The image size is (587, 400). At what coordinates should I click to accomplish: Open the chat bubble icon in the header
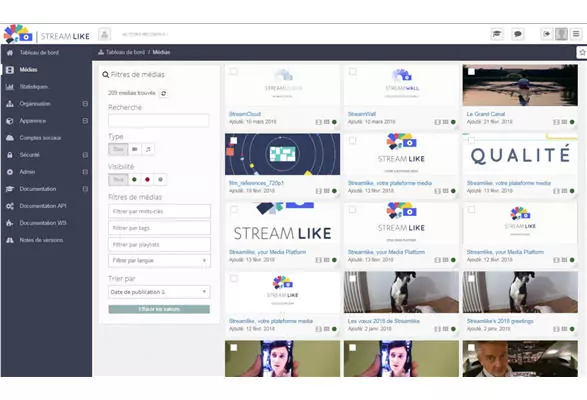pos(518,34)
